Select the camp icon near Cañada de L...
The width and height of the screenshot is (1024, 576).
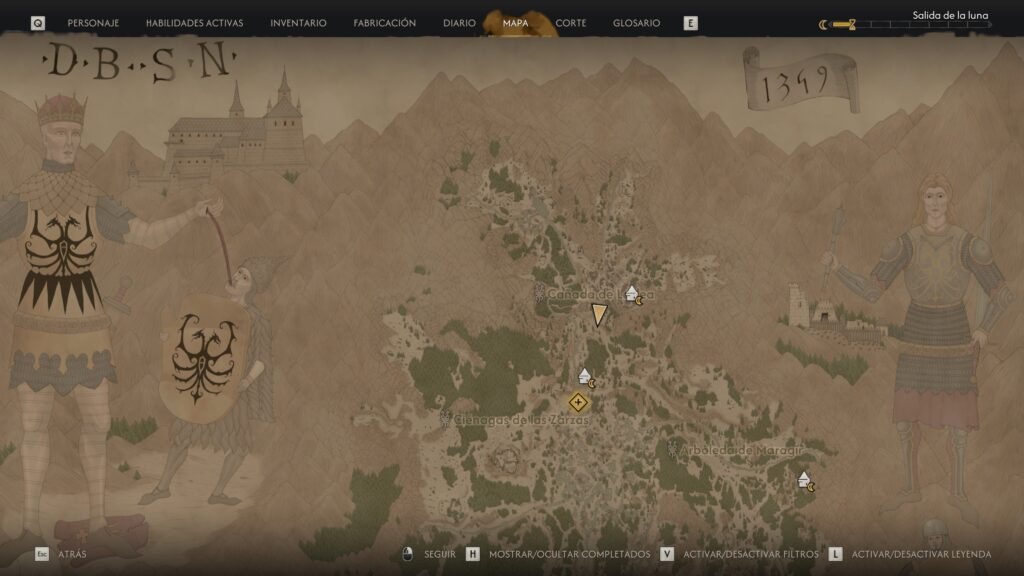pos(633,295)
